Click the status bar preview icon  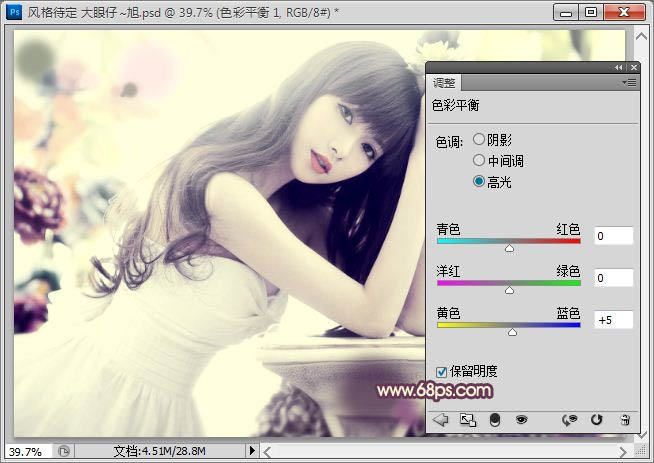(x=64, y=451)
